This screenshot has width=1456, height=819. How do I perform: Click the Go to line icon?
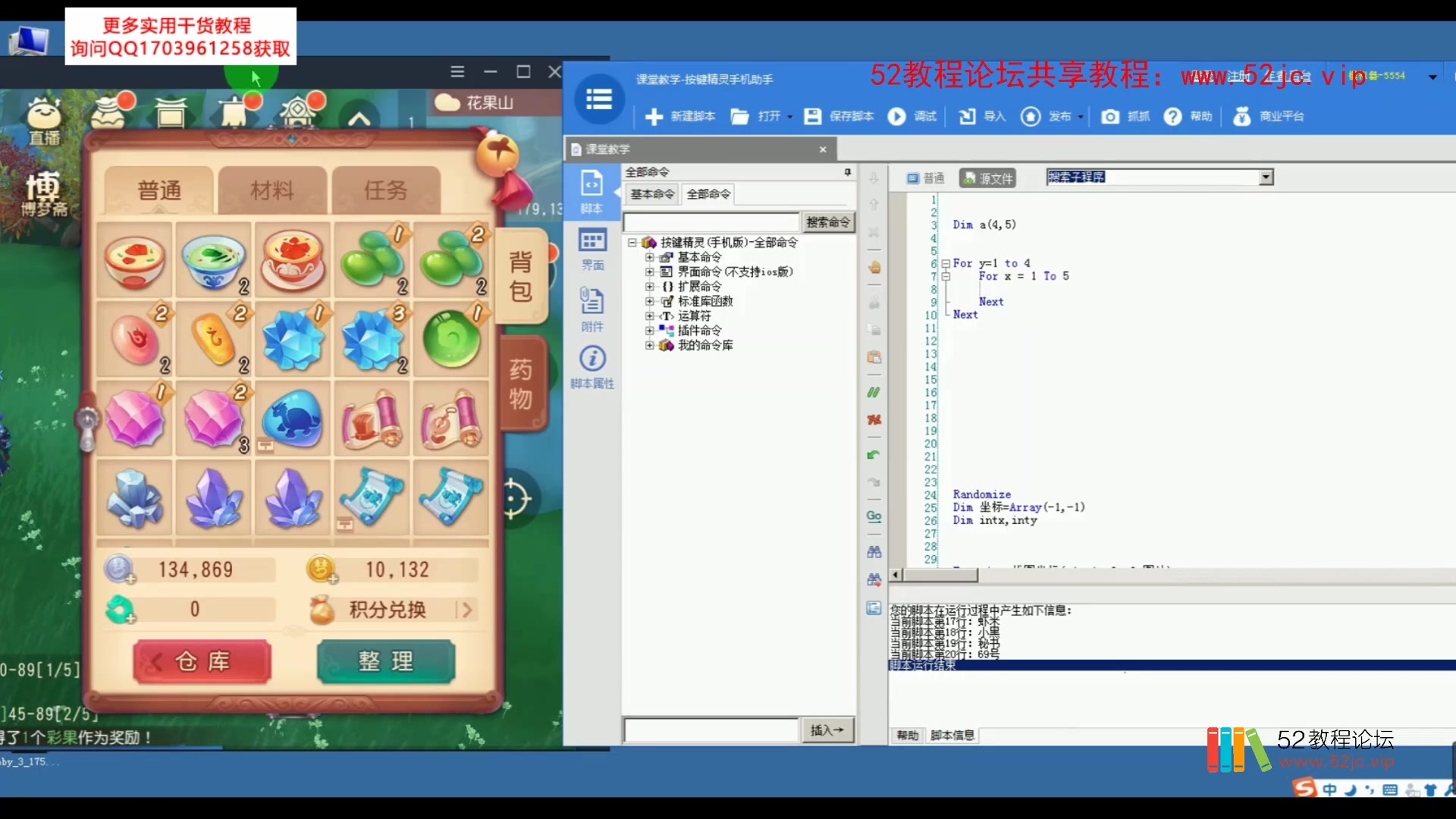874,516
